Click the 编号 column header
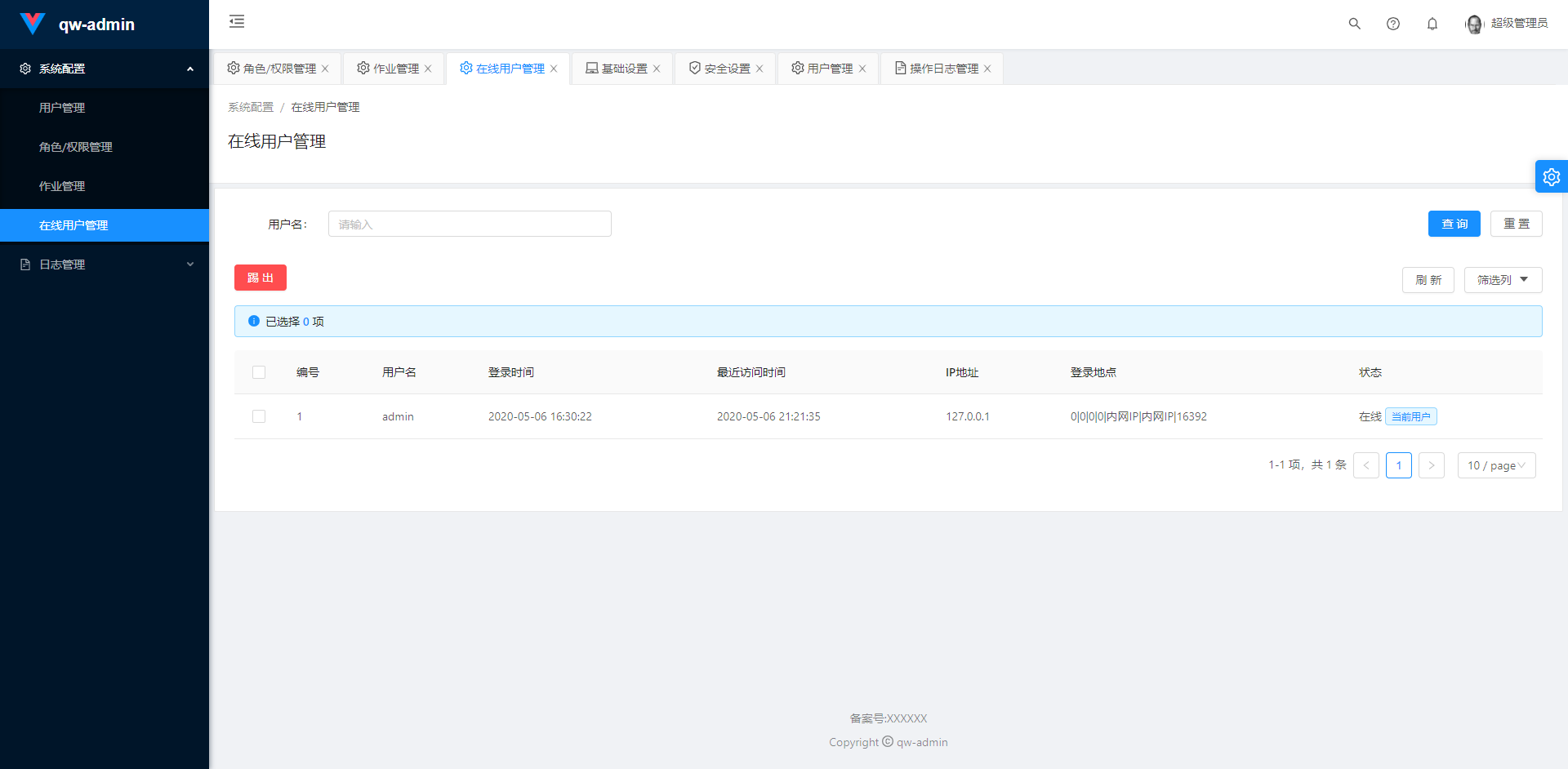Viewport: 1568px width, 769px height. 308,372
